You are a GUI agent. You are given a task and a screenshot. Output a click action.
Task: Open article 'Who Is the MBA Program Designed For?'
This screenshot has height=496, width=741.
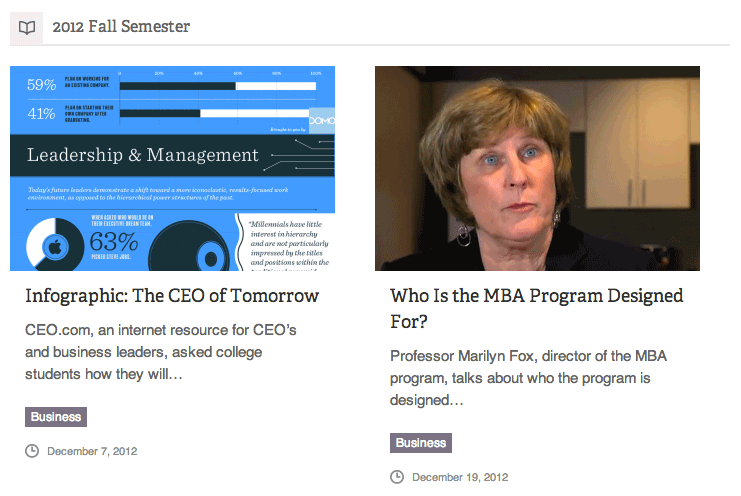[536, 308]
